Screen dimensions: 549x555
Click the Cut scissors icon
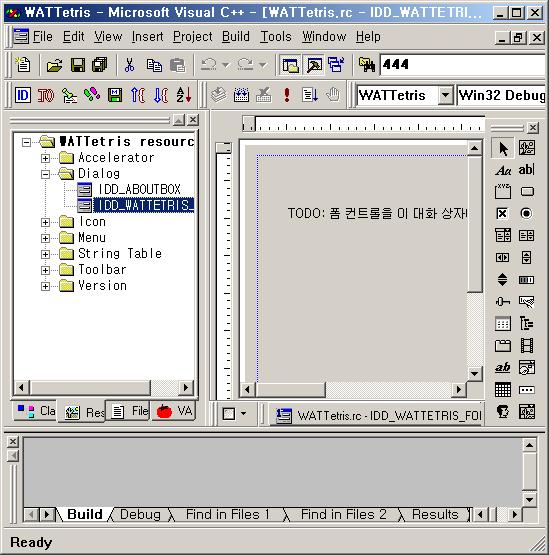click(130, 65)
